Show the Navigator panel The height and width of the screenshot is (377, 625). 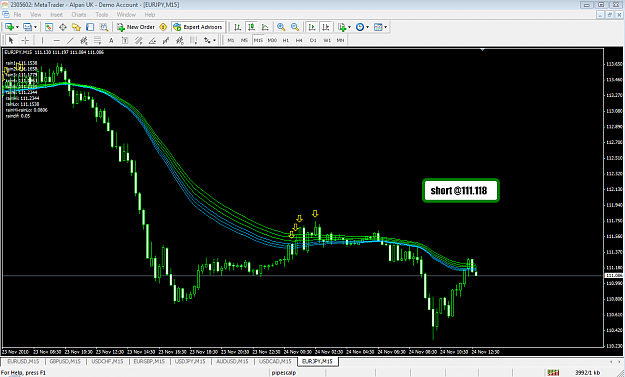[76, 27]
